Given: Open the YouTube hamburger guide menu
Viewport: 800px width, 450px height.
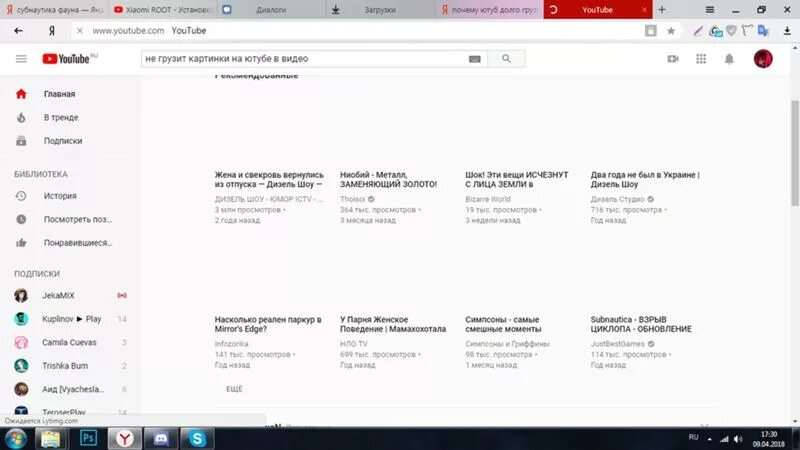Looking at the screenshot, I should 21,59.
